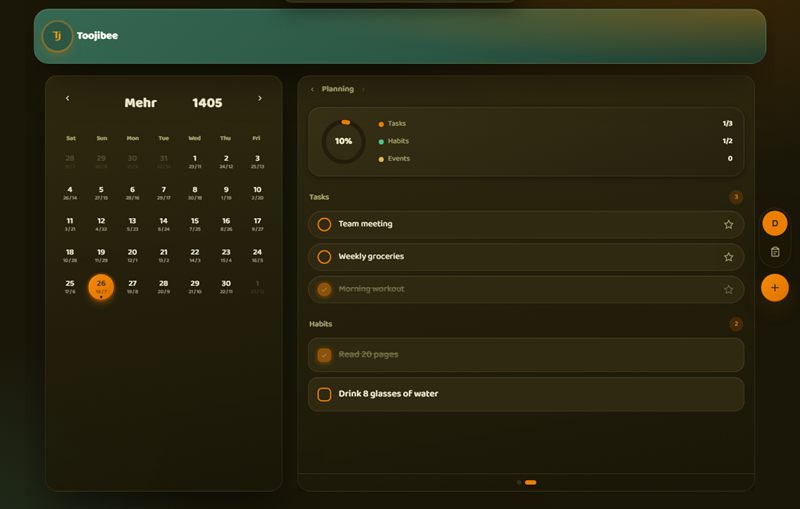Click the Habits count badge 2
This screenshot has height=509, width=800.
pyautogui.click(x=736, y=324)
